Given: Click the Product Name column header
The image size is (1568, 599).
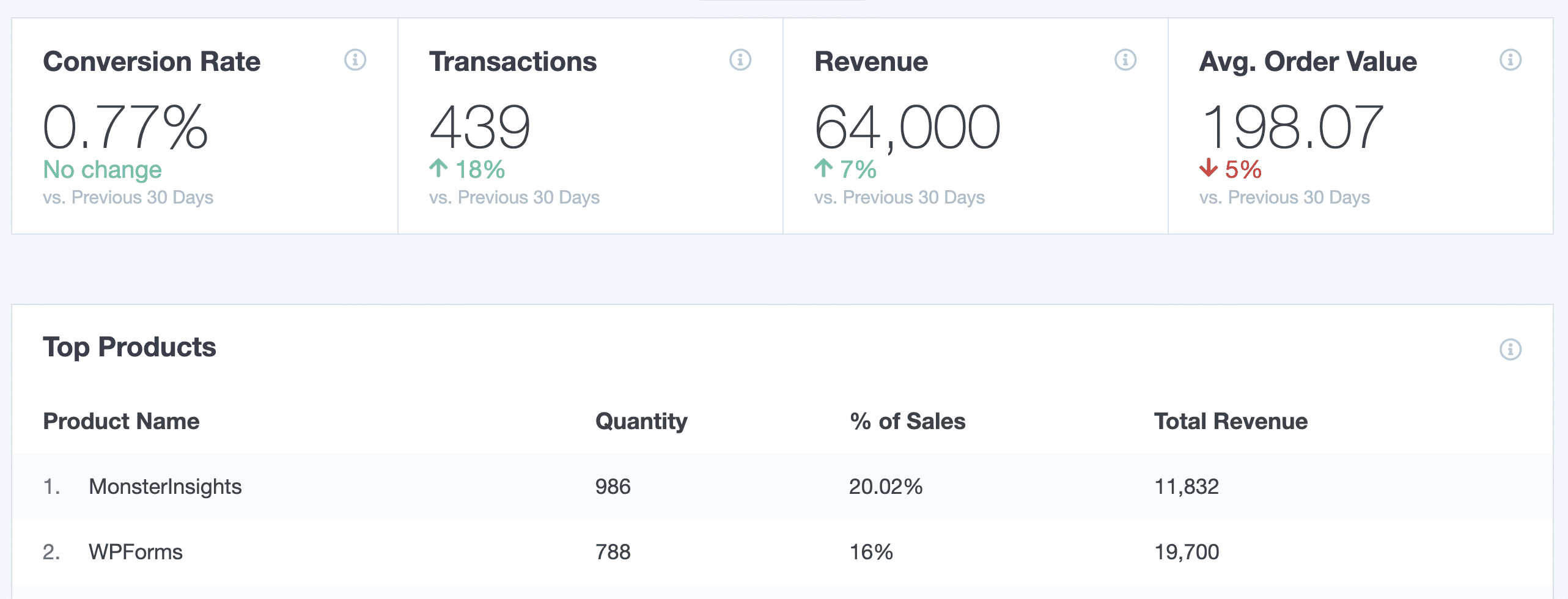Looking at the screenshot, I should click(121, 421).
